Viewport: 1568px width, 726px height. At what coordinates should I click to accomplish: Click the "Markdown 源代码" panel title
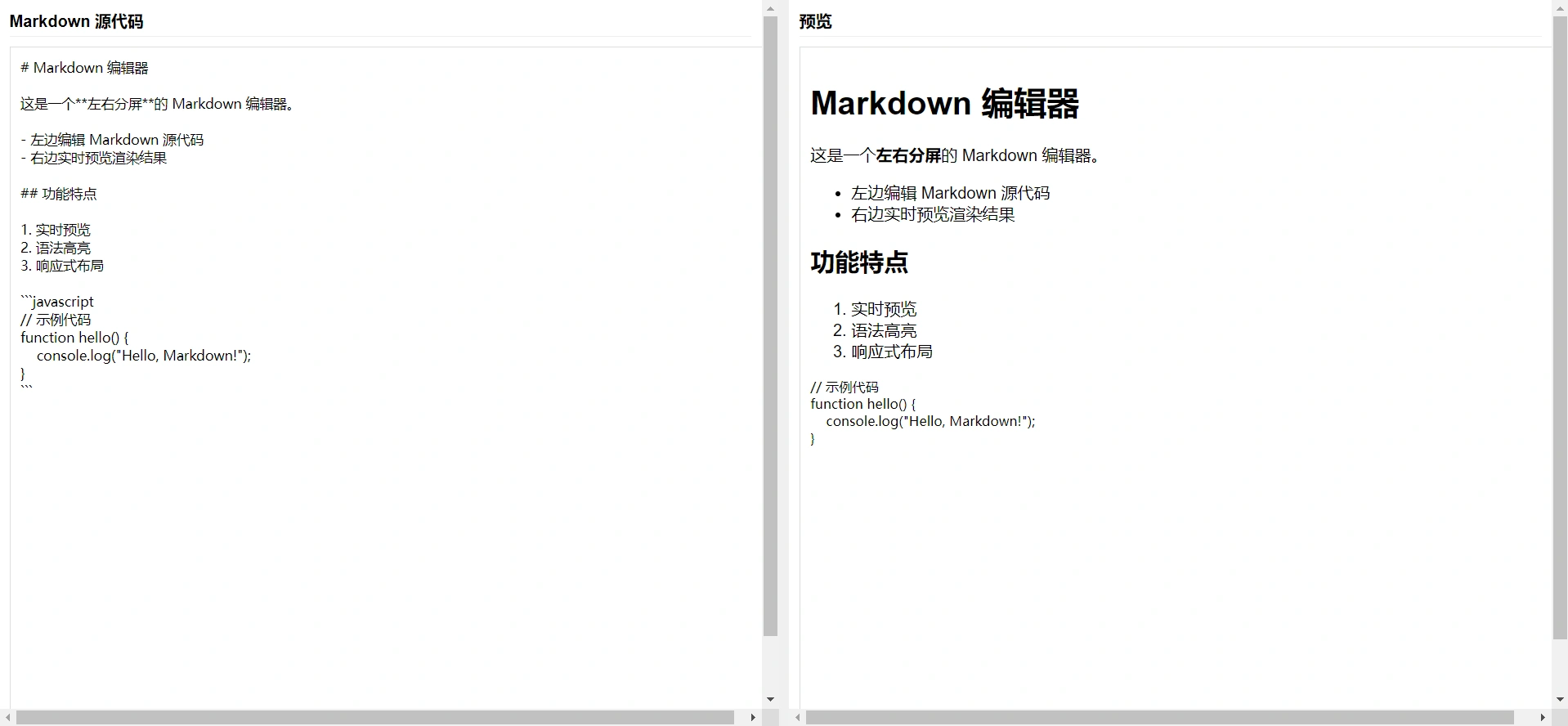pyautogui.click(x=76, y=21)
